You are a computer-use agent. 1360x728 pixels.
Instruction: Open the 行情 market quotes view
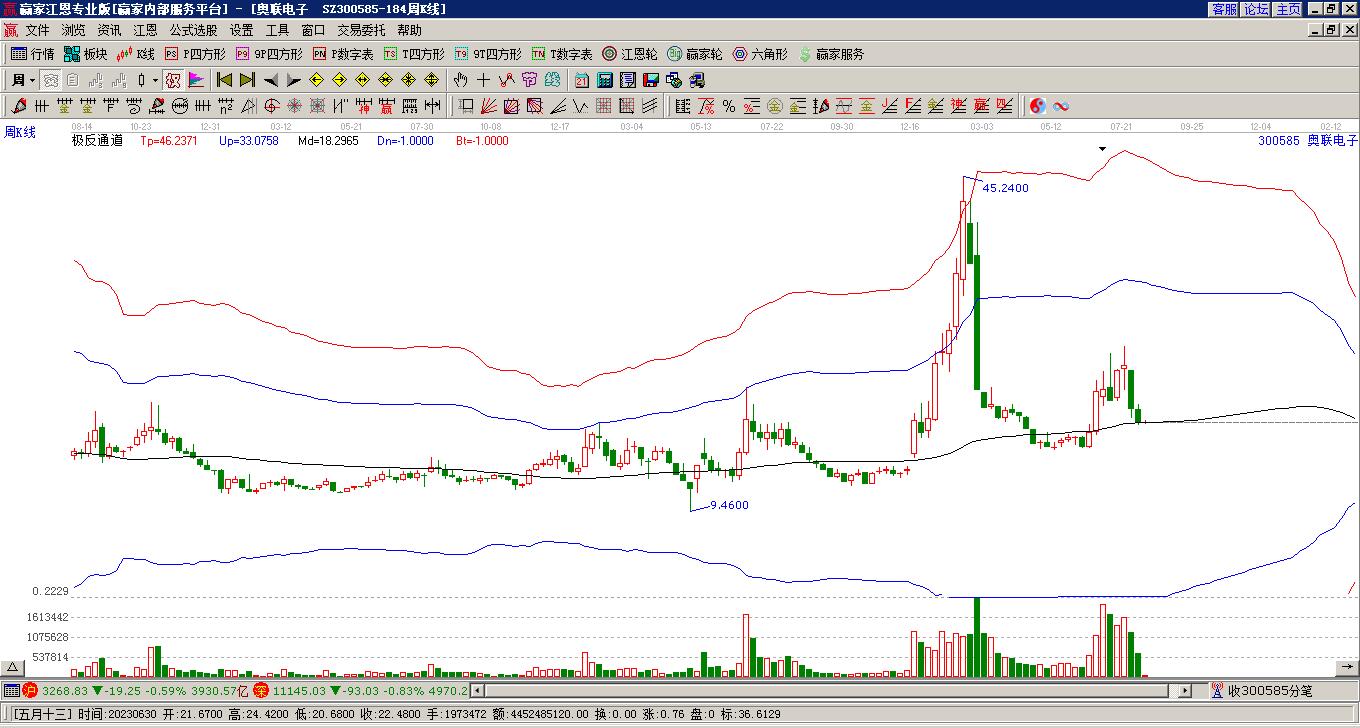(32, 54)
